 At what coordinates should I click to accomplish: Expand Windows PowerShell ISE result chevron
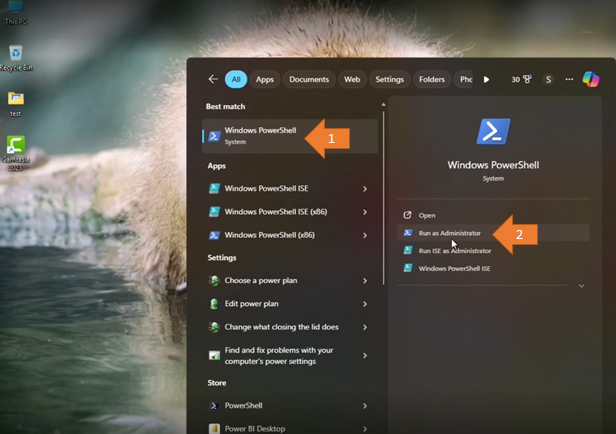point(365,188)
